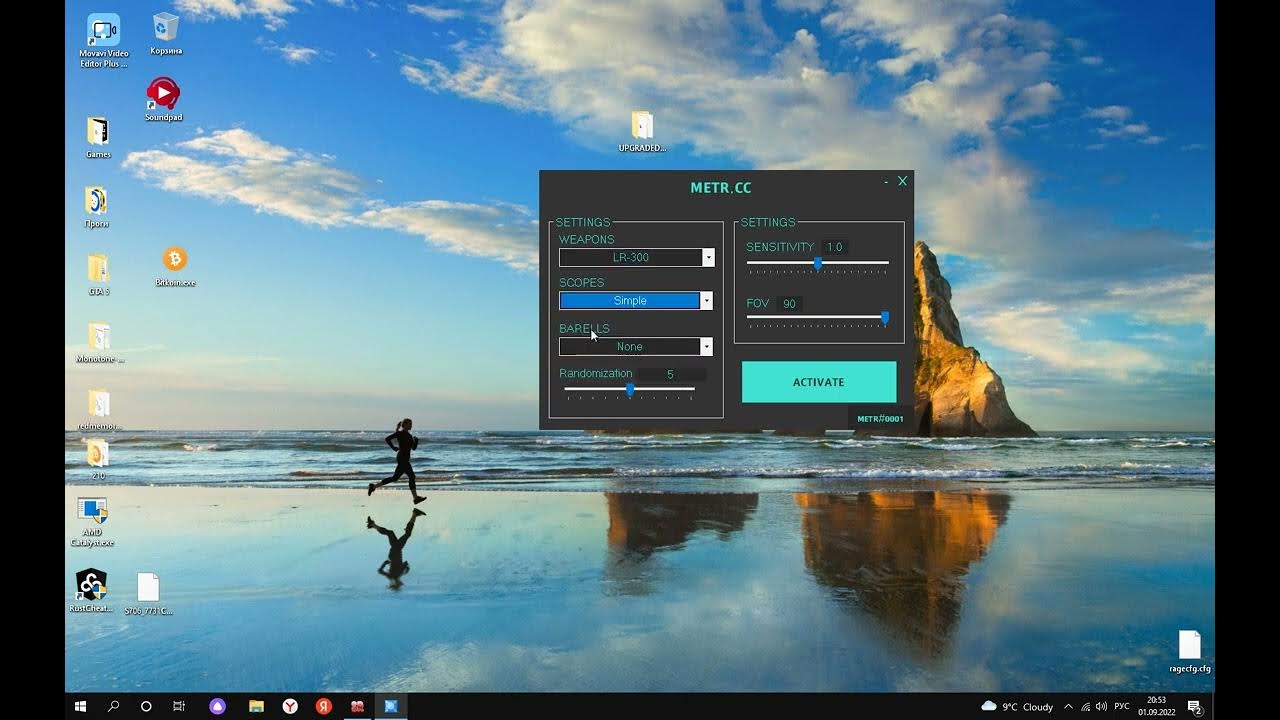
Task: Click the METR#0001 label
Action: coord(880,419)
